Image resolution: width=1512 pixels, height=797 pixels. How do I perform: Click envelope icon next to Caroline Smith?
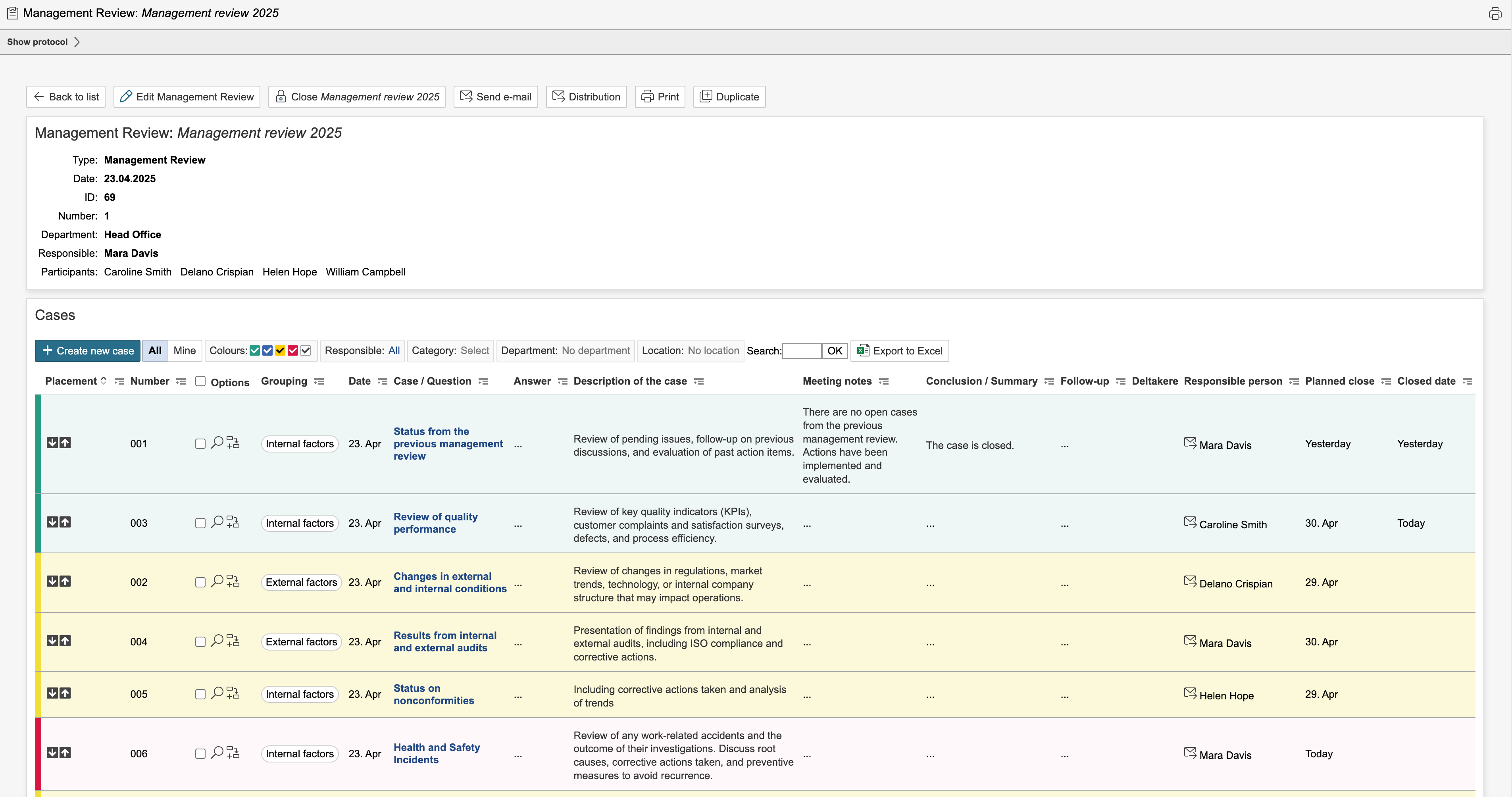[x=1190, y=522]
